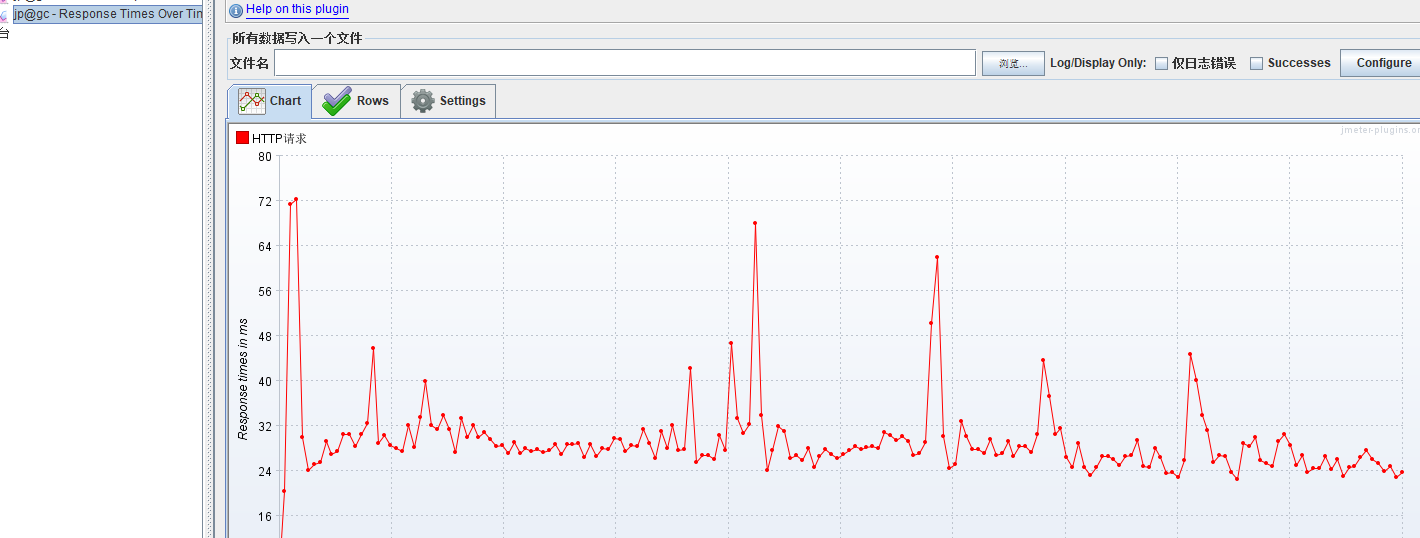
Task: Click the 24 label on the y-axis
Action: (265, 471)
